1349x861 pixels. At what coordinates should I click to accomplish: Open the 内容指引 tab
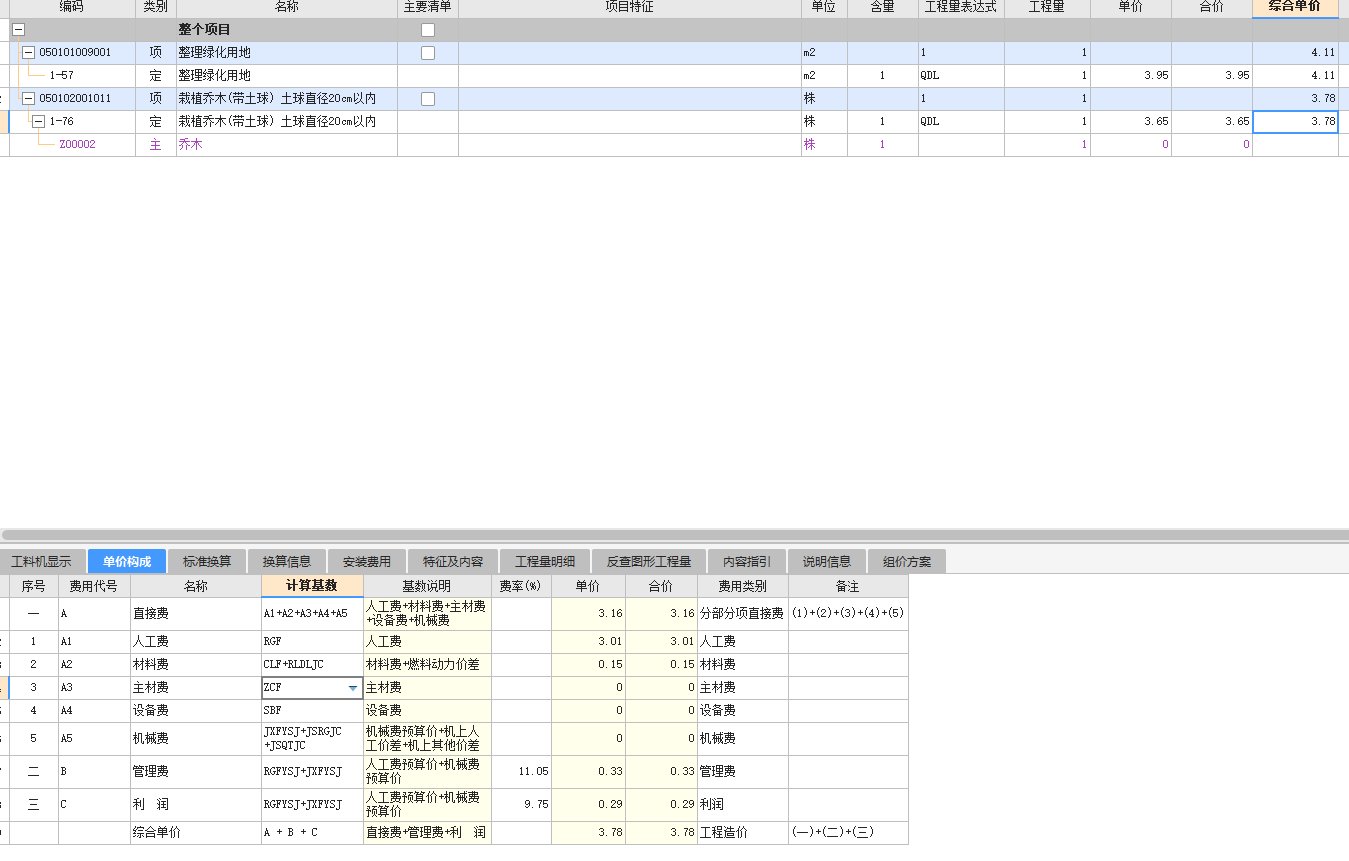point(747,562)
